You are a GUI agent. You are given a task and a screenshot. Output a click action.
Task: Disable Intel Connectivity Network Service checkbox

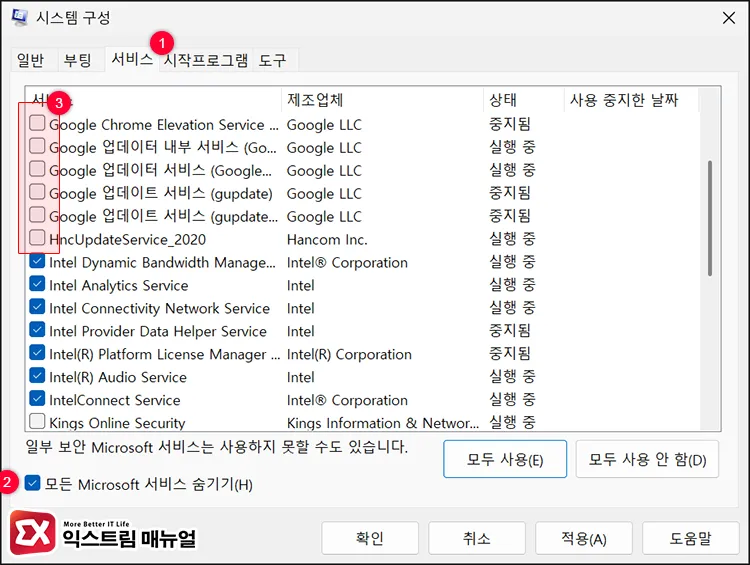pos(37,307)
